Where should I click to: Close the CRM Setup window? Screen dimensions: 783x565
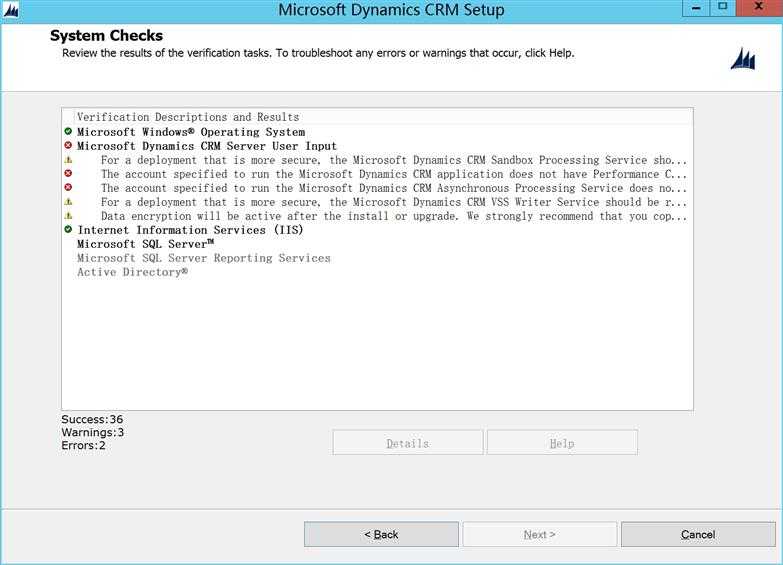(x=759, y=8)
